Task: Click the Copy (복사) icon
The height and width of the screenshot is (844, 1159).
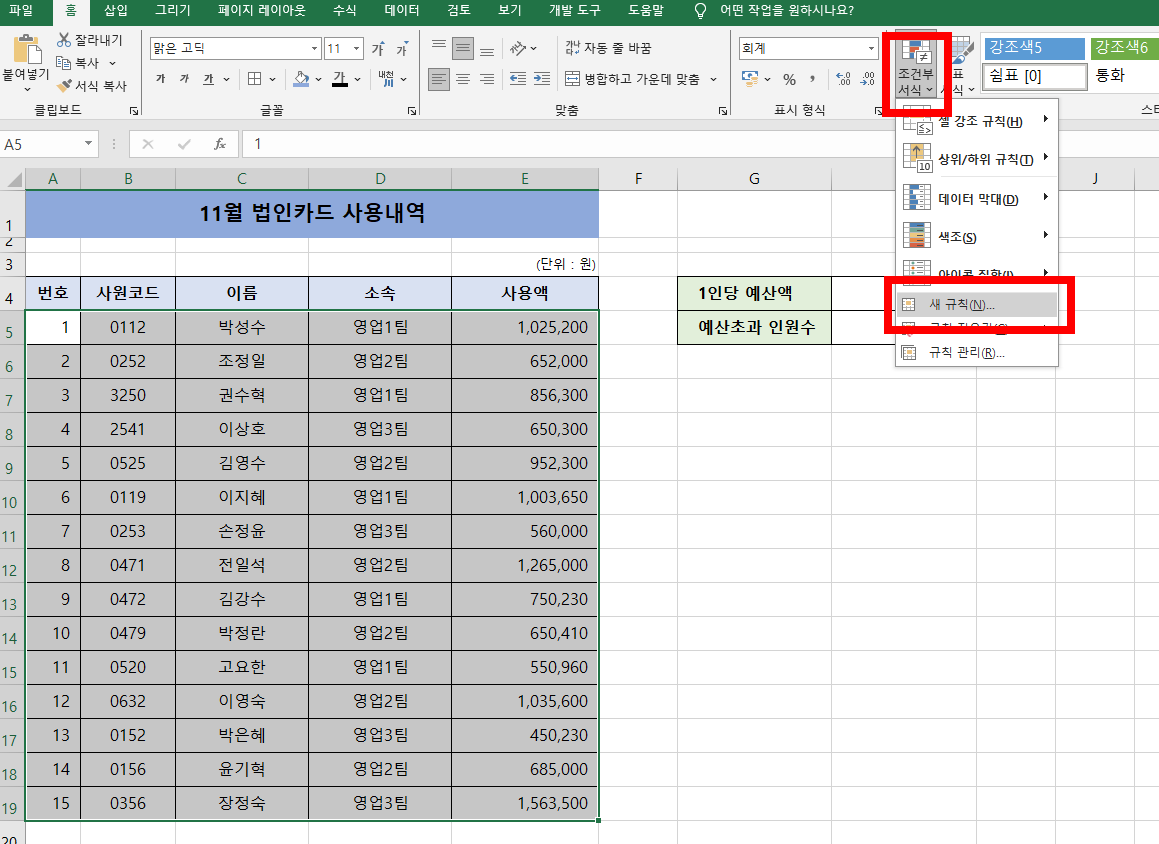Action: pyautogui.click(x=64, y=63)
